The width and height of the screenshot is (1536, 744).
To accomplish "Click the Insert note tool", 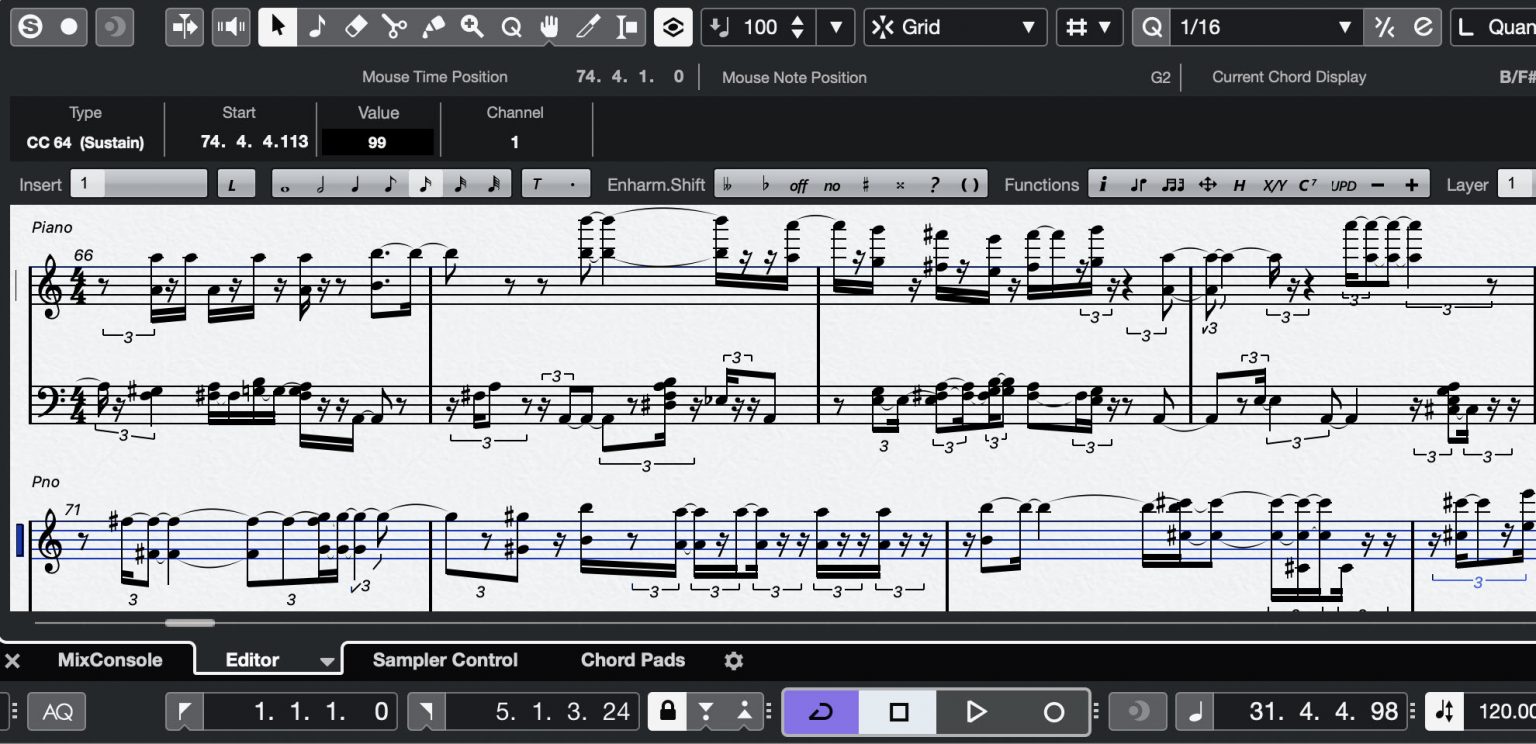I will click(x=317, y=27).
